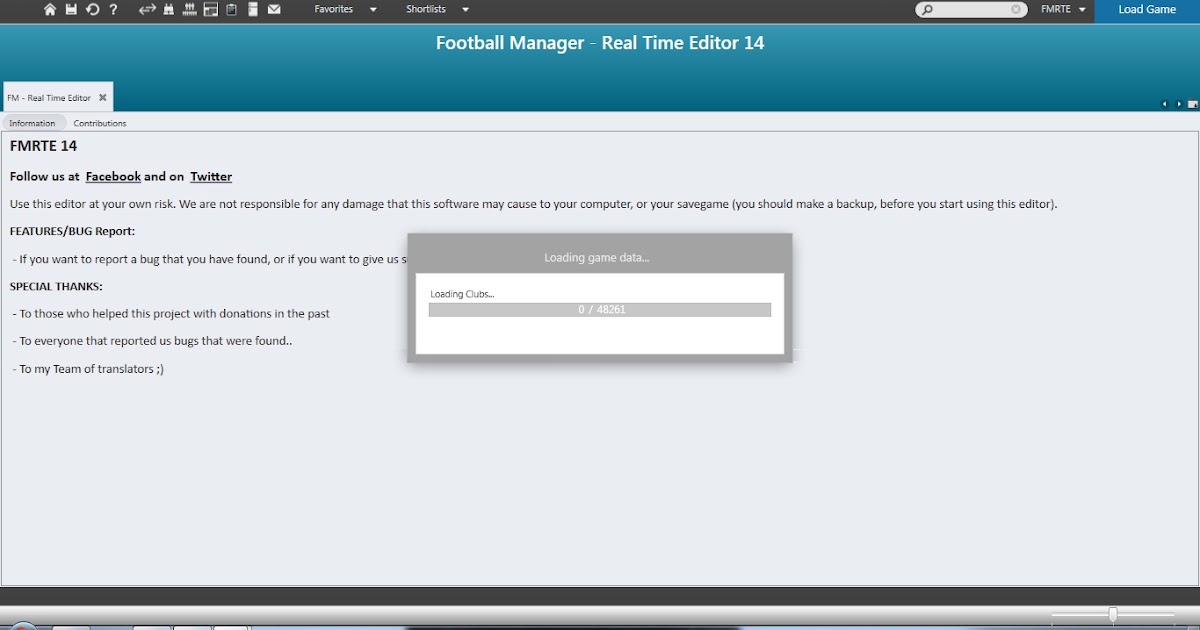Click the Reload circular arrow icon
1200x630 pixels.
[92, 9]
